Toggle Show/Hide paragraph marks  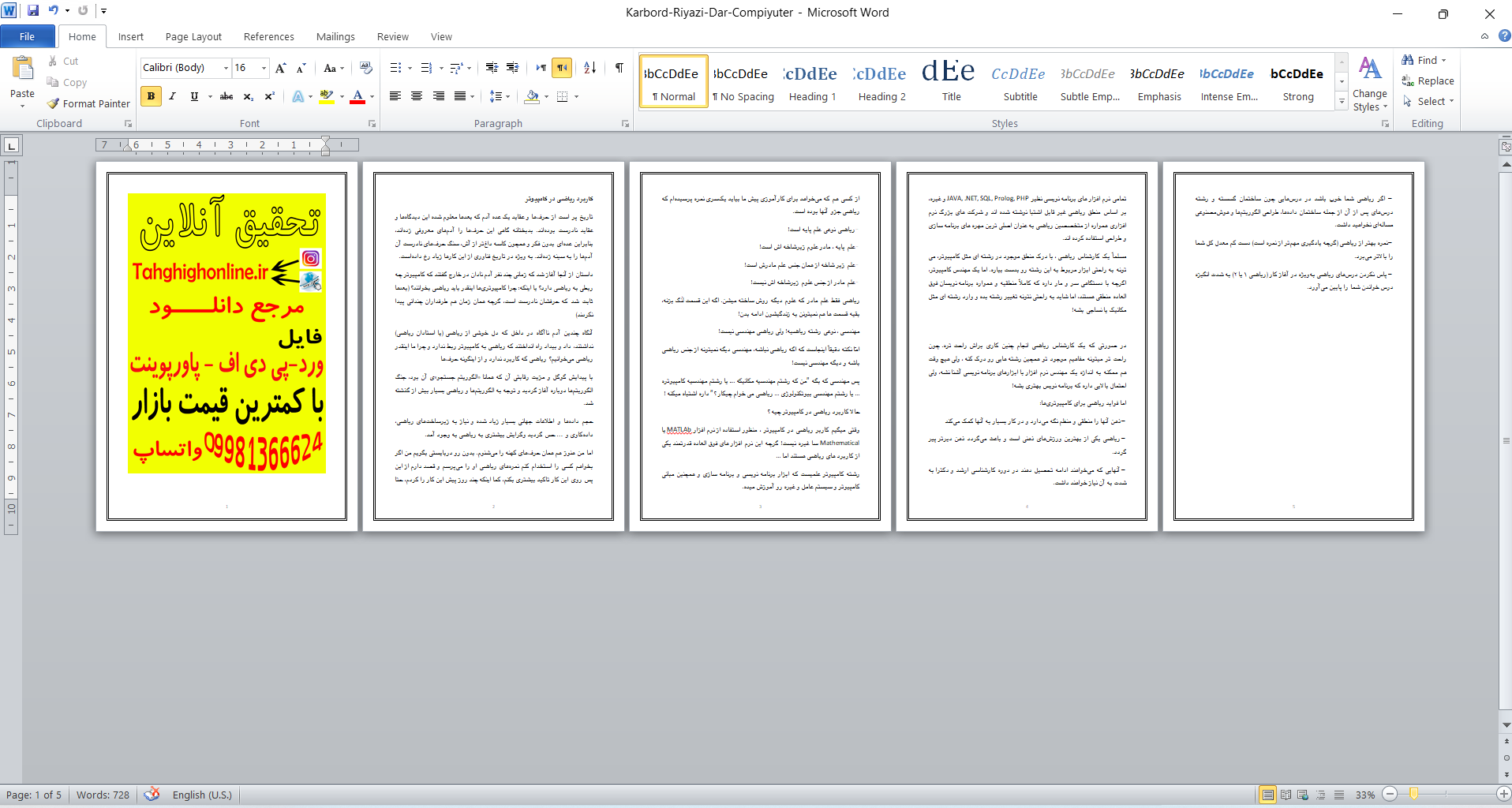click(x=619, y=68)
